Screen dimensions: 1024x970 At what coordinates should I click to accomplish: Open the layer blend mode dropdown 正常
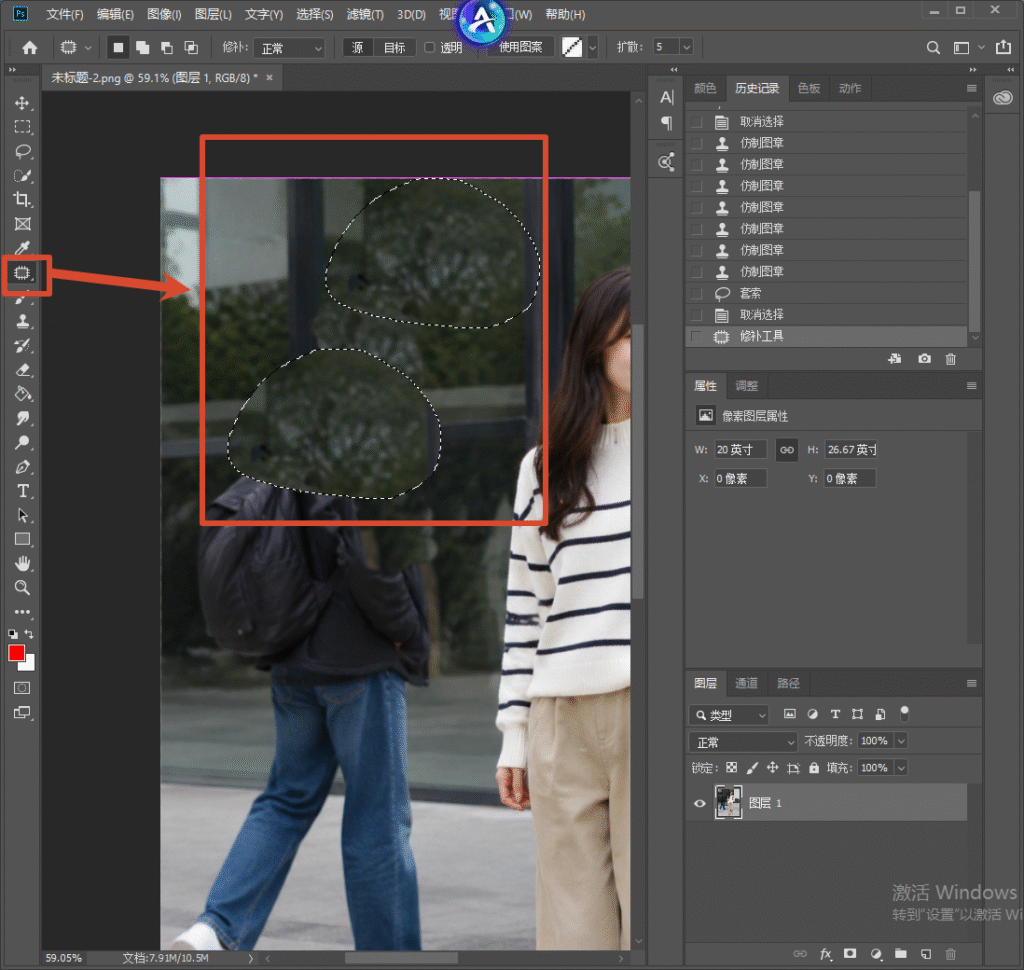[743, 742]
